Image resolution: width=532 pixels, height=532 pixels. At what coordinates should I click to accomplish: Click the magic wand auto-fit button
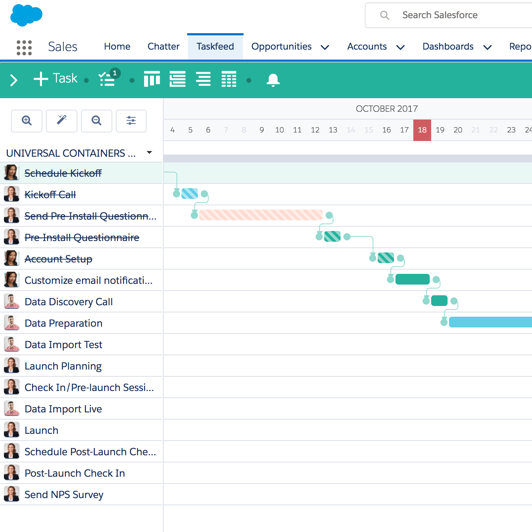tap(61, 120)
